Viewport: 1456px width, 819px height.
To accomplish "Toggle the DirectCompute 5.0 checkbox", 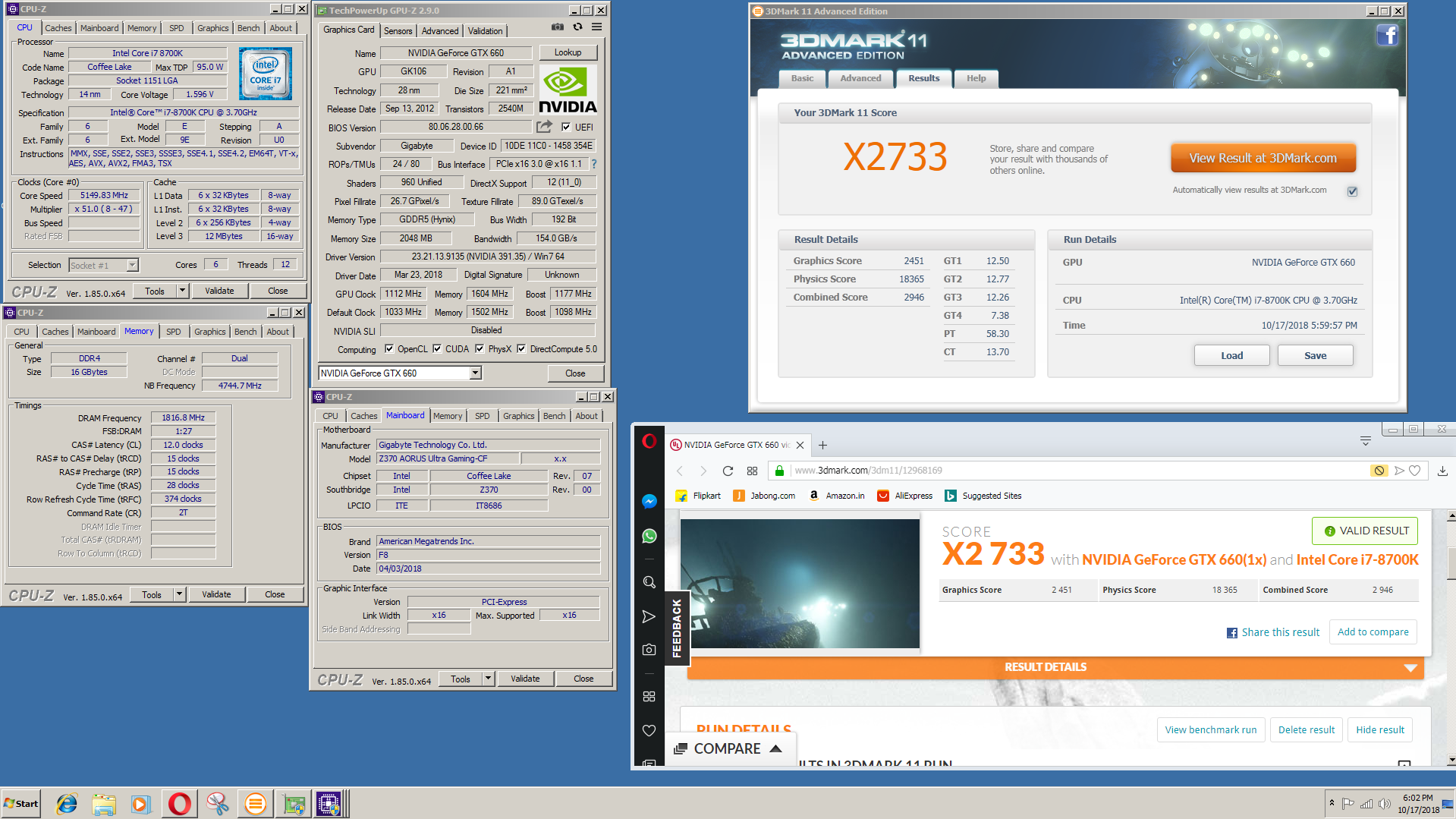I will (522, 349).
